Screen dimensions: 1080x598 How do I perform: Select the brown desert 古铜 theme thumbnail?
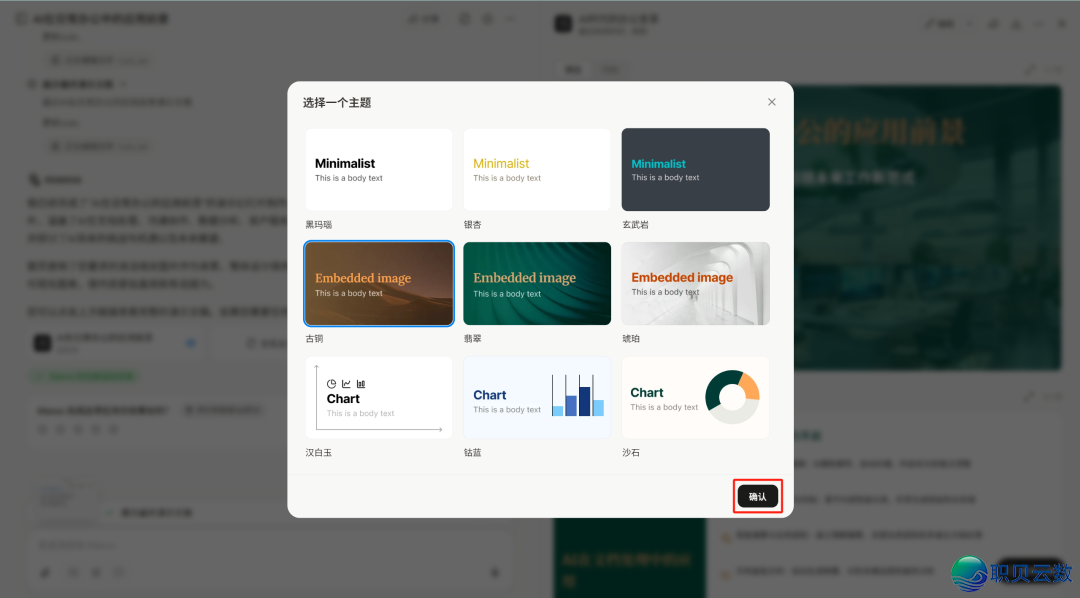click(x=379, y=284)
